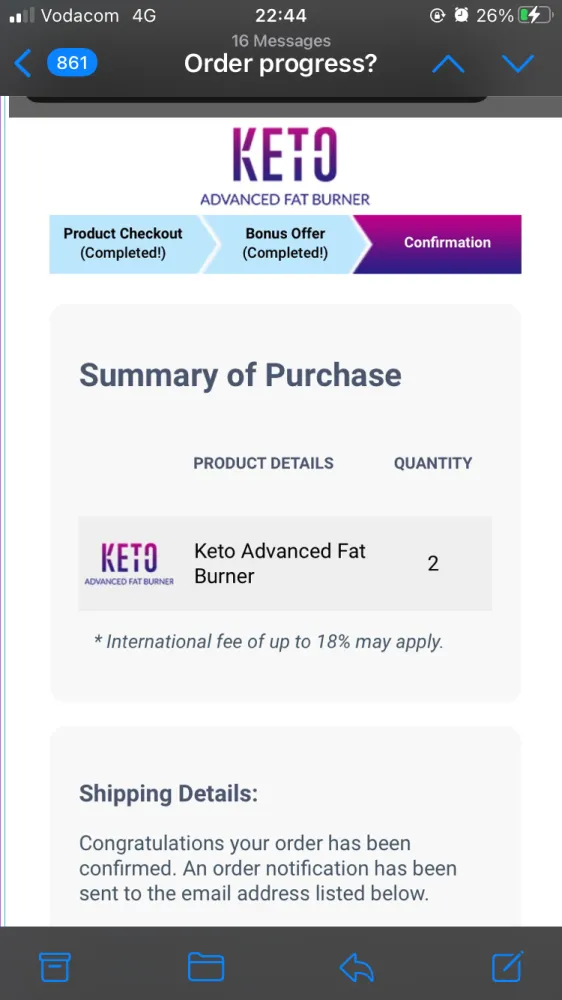The image size is (562, 1000).
Task: Tap the Keto Advanced Fat Burner product name
Action: (280, 563)
